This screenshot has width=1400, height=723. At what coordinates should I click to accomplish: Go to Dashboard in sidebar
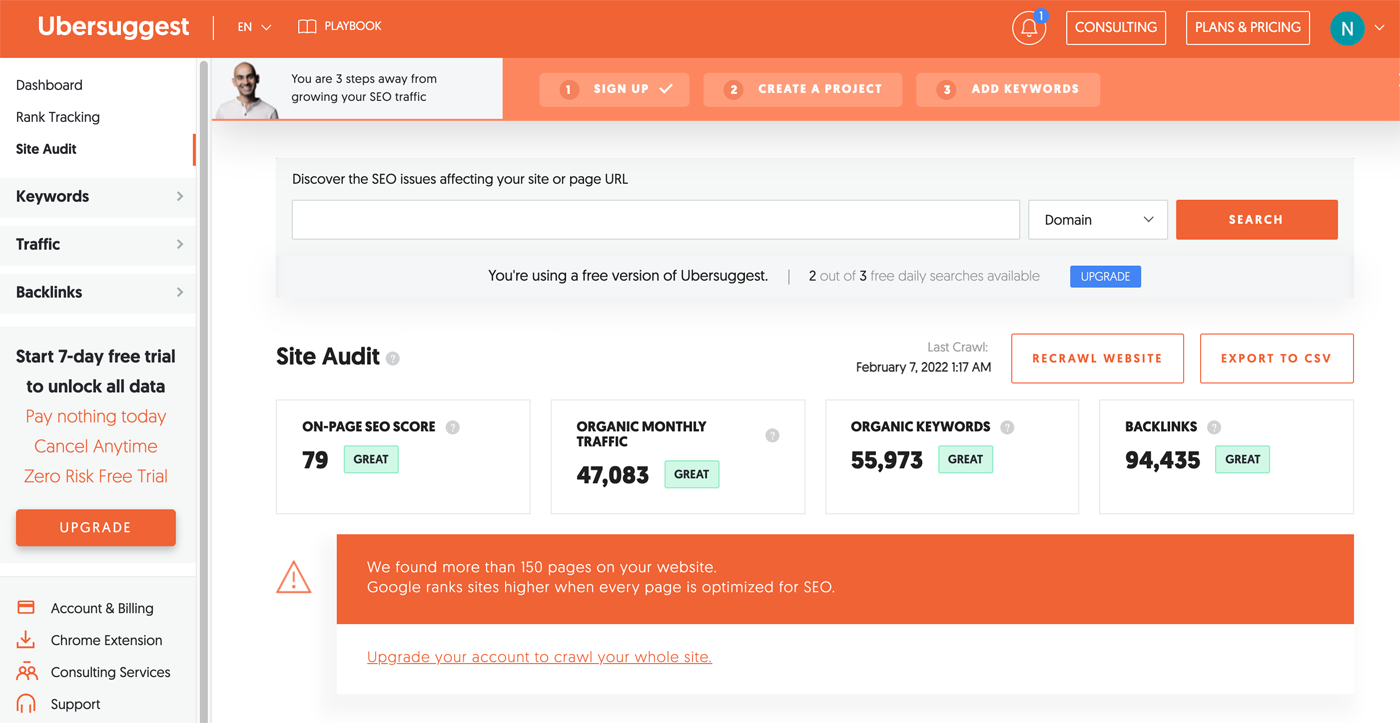click(x=49, y=85)
